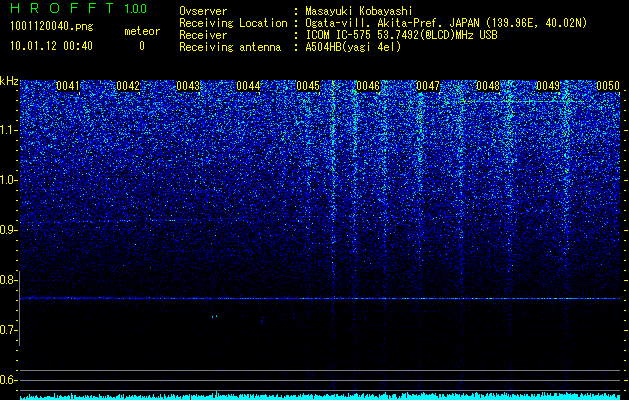Click time marker 0041

tap(68, 86)
